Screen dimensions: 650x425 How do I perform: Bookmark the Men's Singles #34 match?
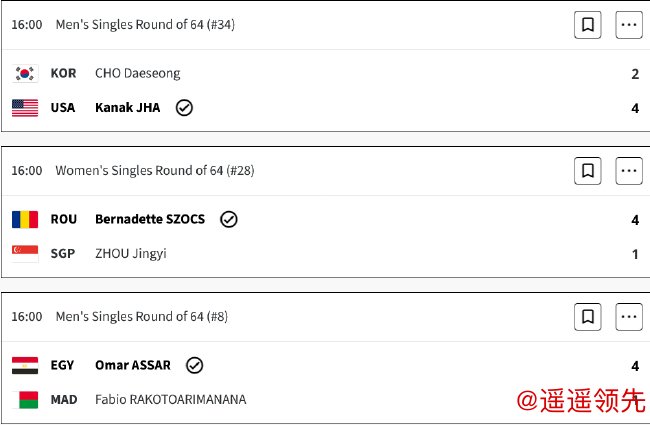click(588, 25)
